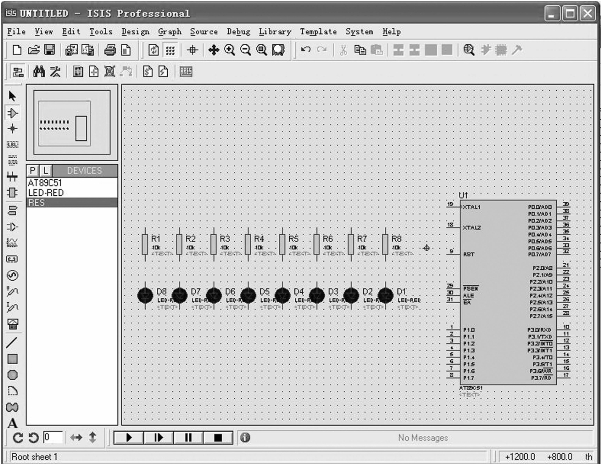Open an existing design file

point(33,50)
